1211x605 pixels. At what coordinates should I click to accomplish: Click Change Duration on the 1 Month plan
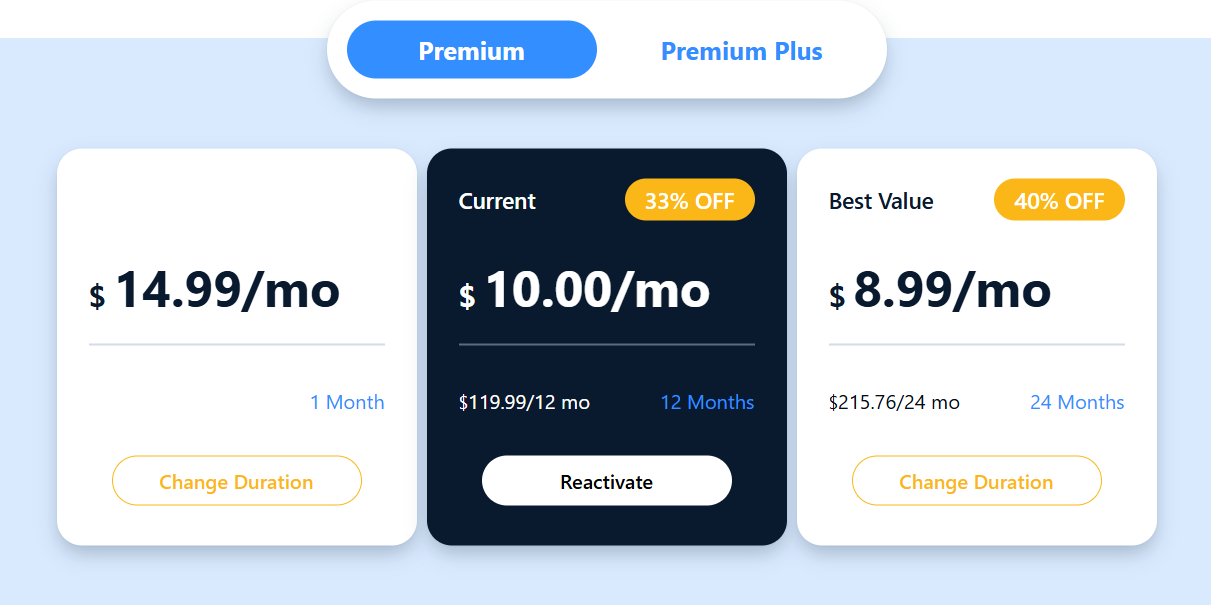point(236,481)
